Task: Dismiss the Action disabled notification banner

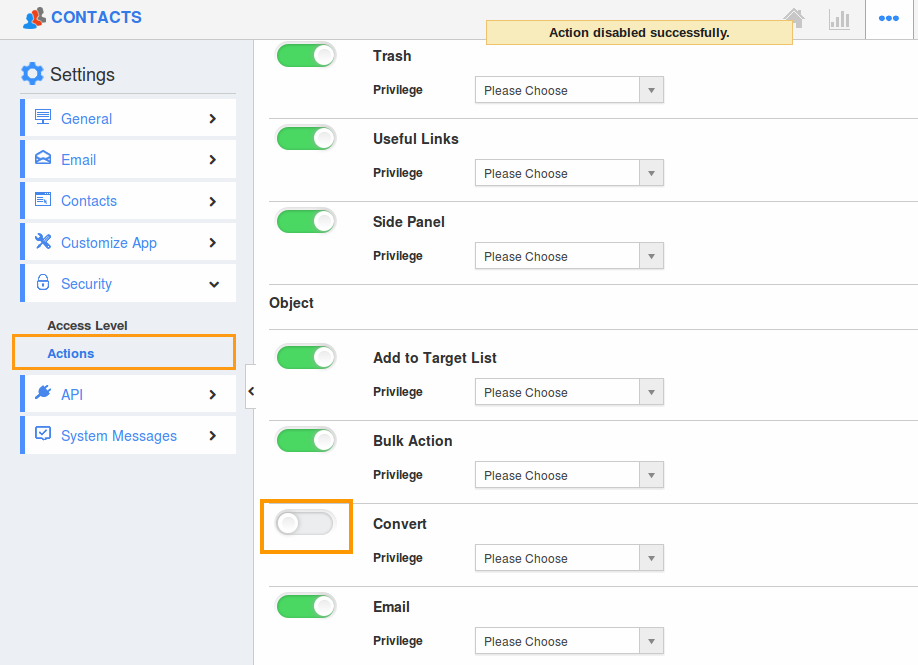Action: (638, 31)
